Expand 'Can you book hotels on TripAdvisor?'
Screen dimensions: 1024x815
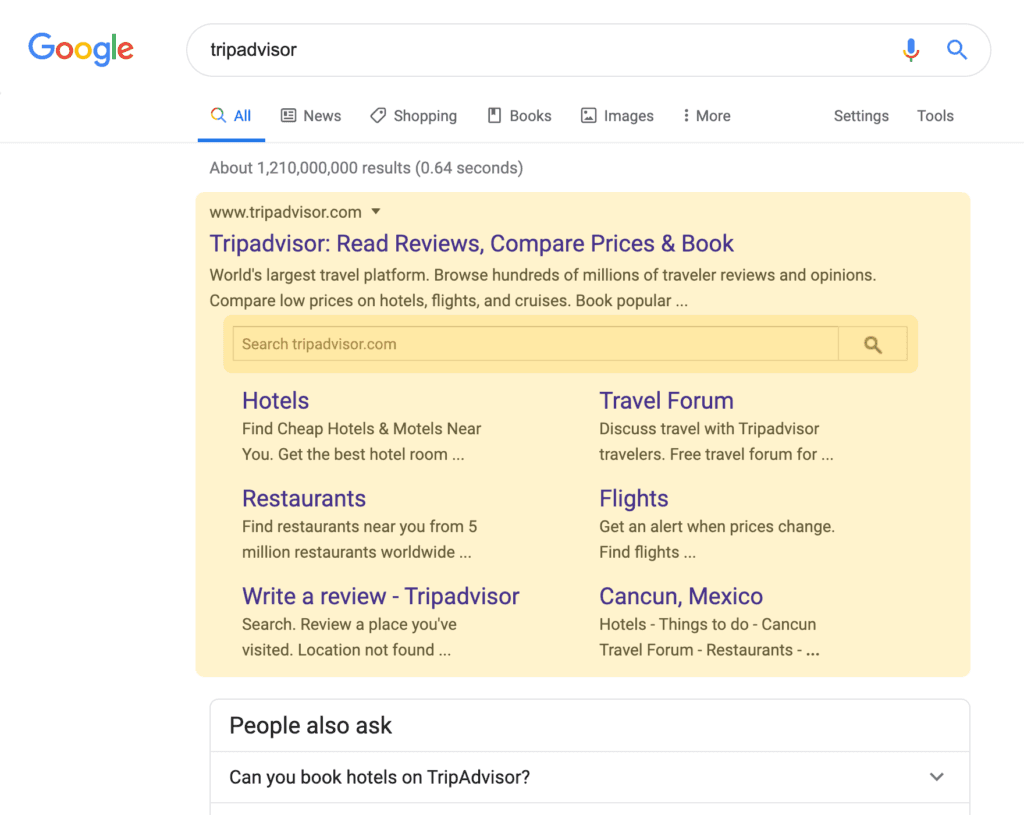tap(590, 777)
